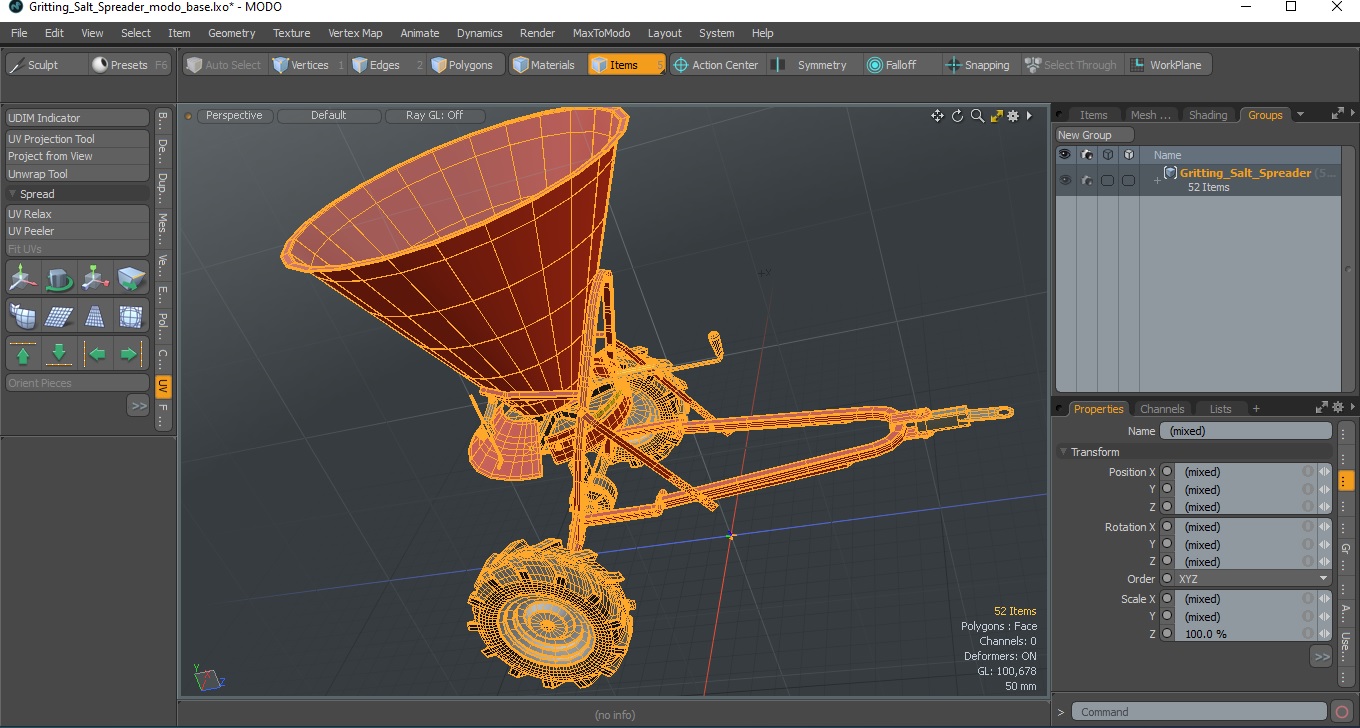This screenshot has width=1360, height=728.
Task: Switch to the Shading tab
Action: (1207, 115)
